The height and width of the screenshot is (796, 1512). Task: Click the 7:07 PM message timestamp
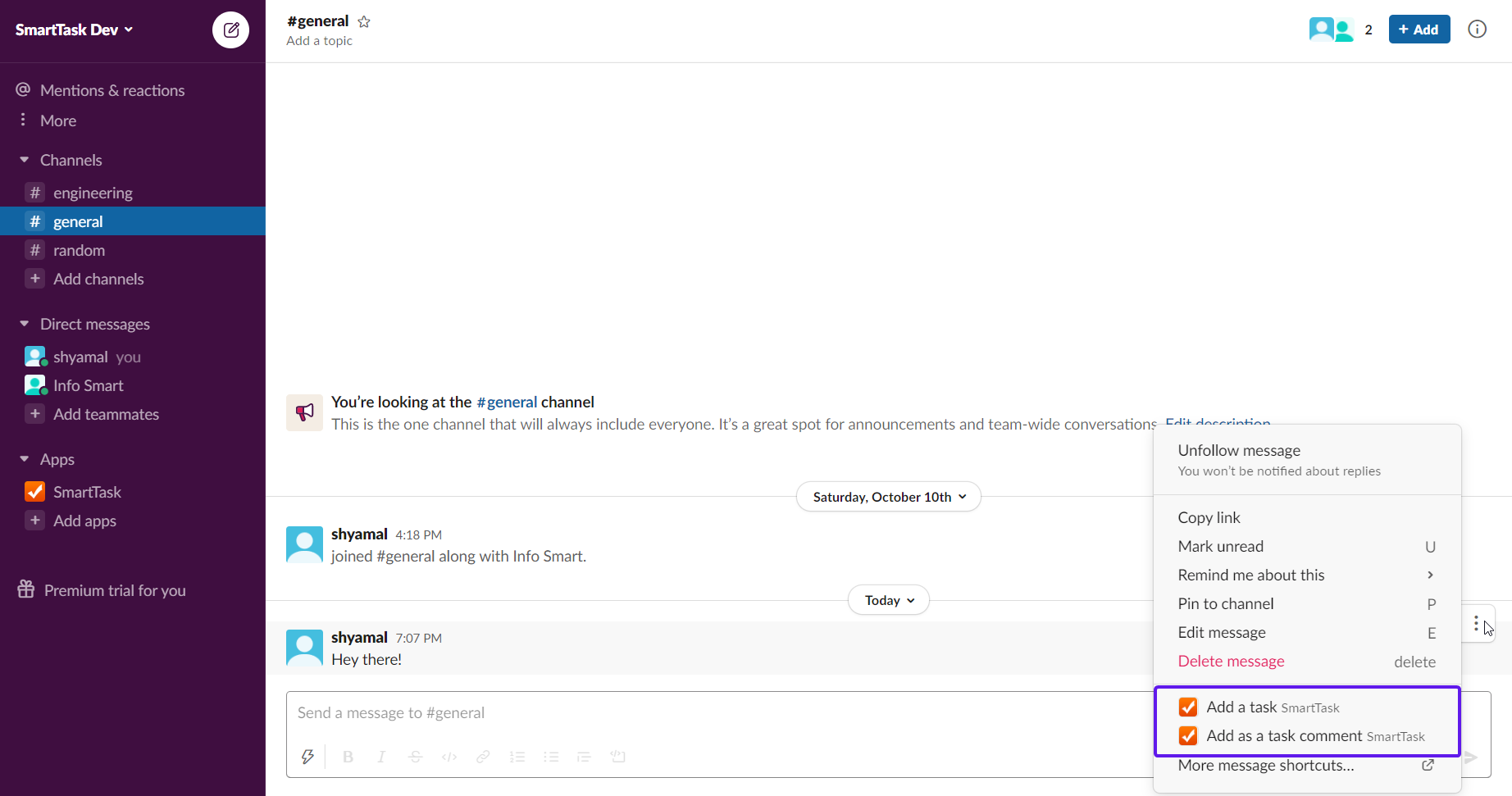click(x=419, y=638)
